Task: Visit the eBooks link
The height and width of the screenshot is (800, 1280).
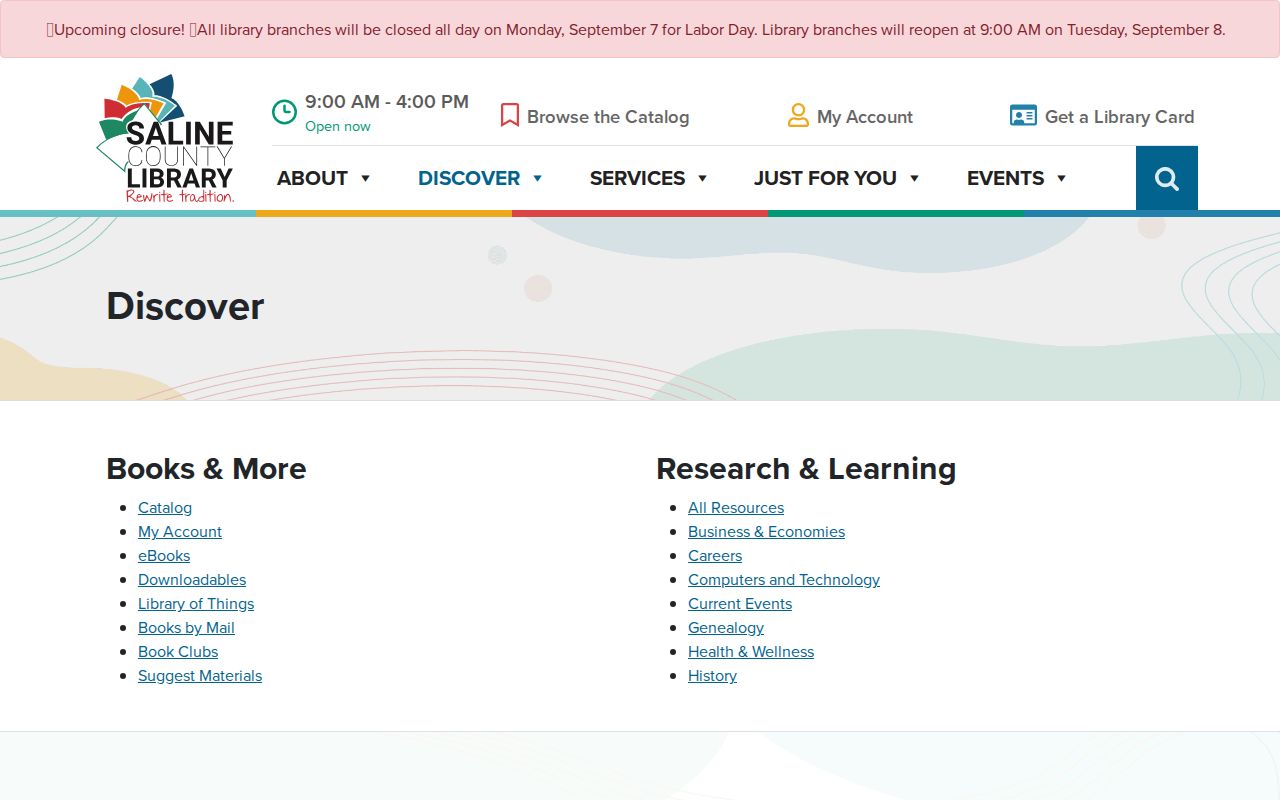Action: pyautogui.click(x=164, y=556)
